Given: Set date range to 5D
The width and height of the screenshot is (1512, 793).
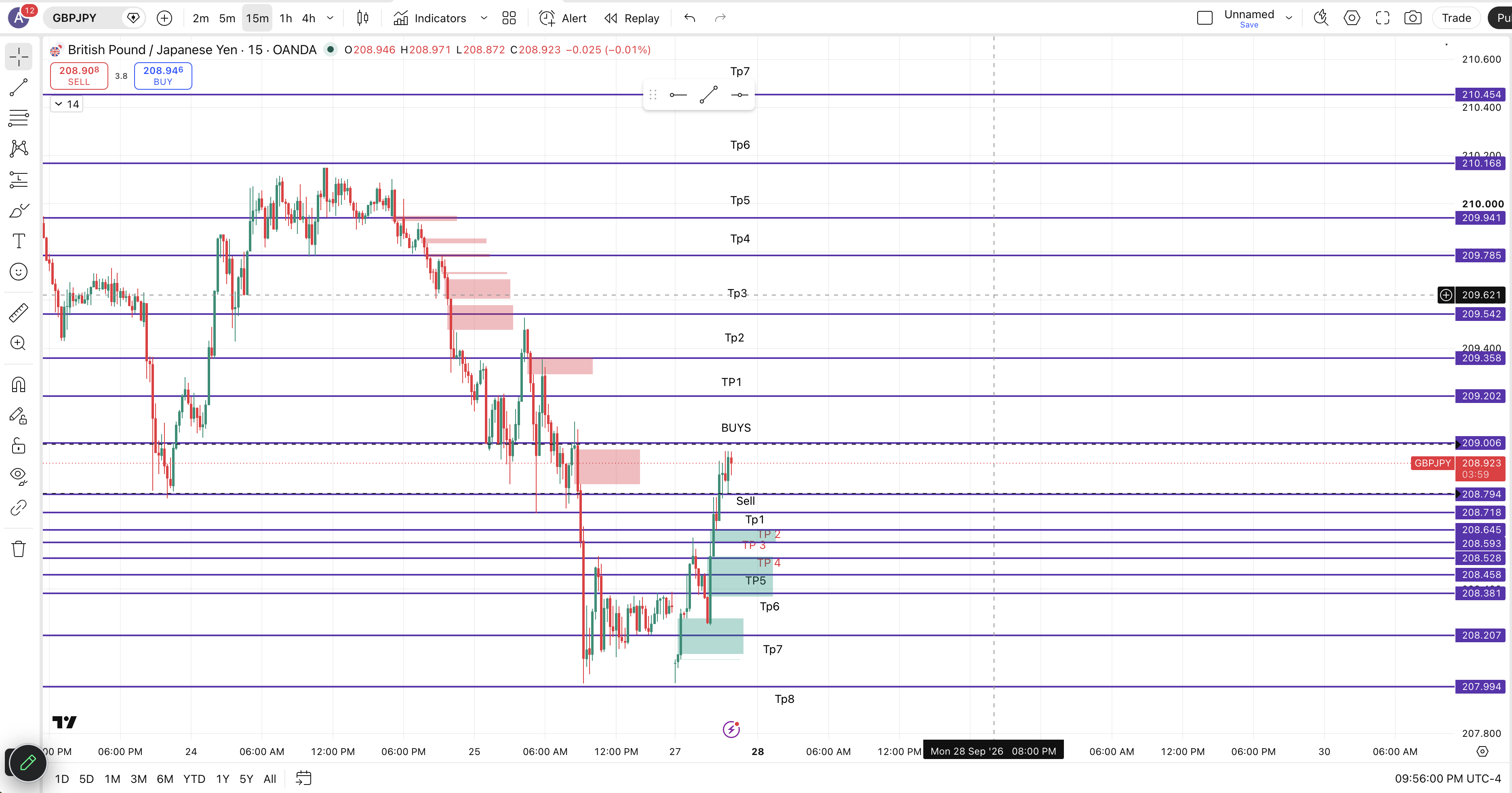Looking at the screenshot, I should coord(86,779).
